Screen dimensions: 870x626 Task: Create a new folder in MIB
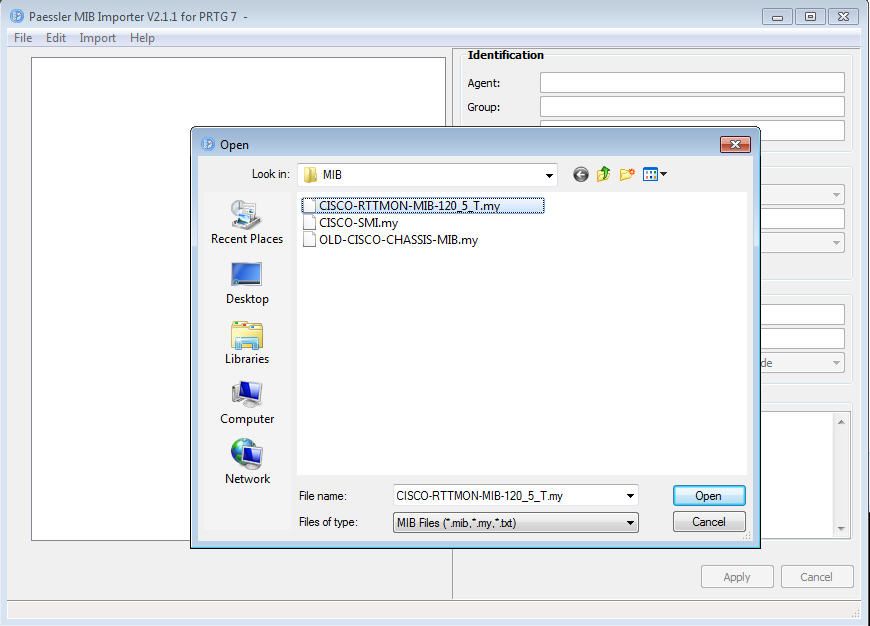[x=626, y=175]
